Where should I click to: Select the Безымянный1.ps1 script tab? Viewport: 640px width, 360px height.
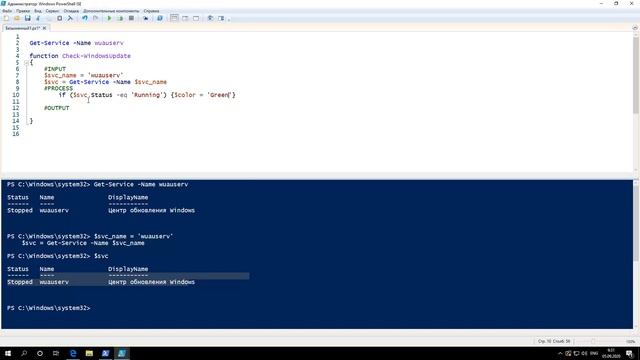pyautogui.click(x=22, y=28)
